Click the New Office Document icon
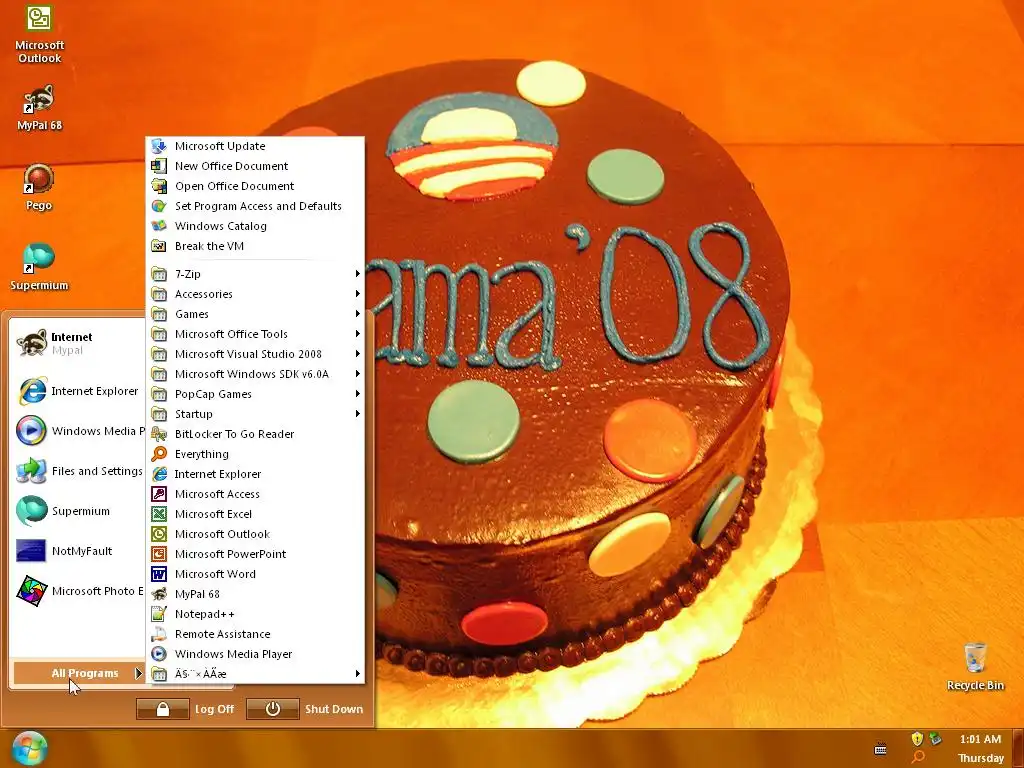The height and width of the screenshot is (768, 1024). (159, 166)
